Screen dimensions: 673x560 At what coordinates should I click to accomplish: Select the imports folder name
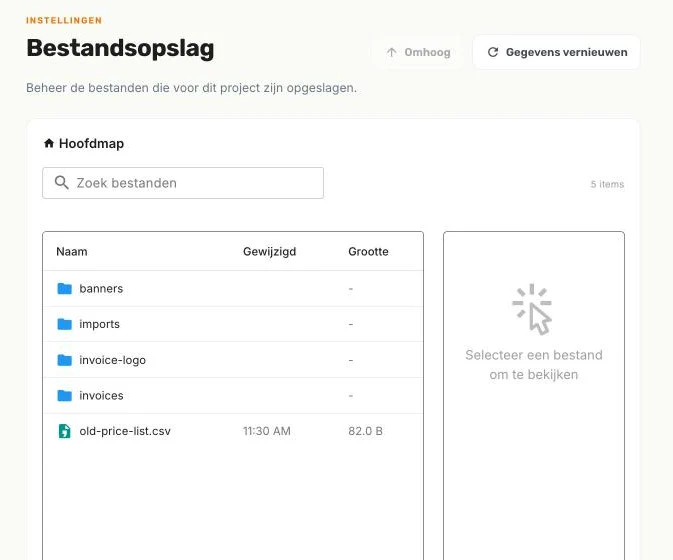(99, 324)
